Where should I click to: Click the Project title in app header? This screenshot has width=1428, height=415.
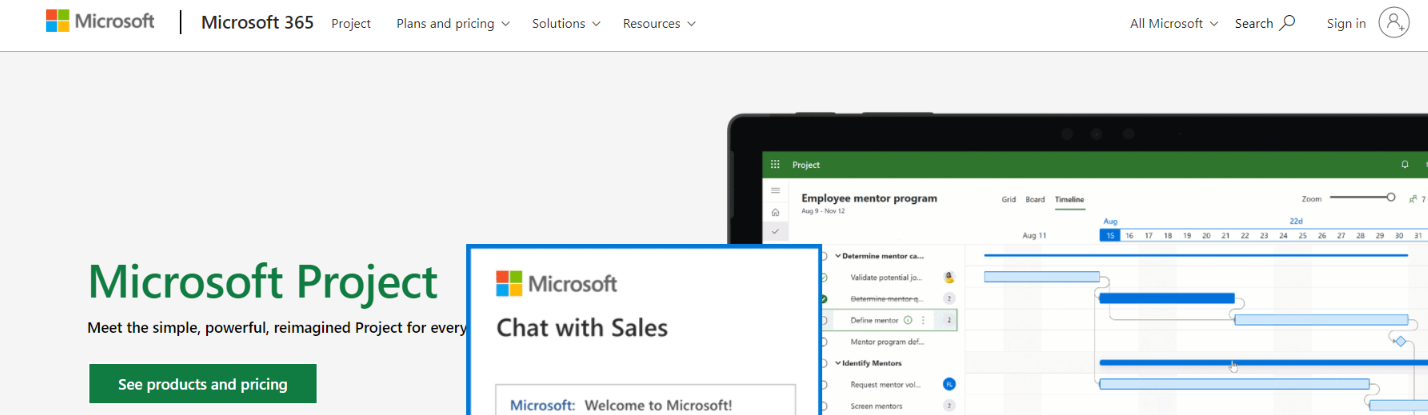click(x=806, y=164)
